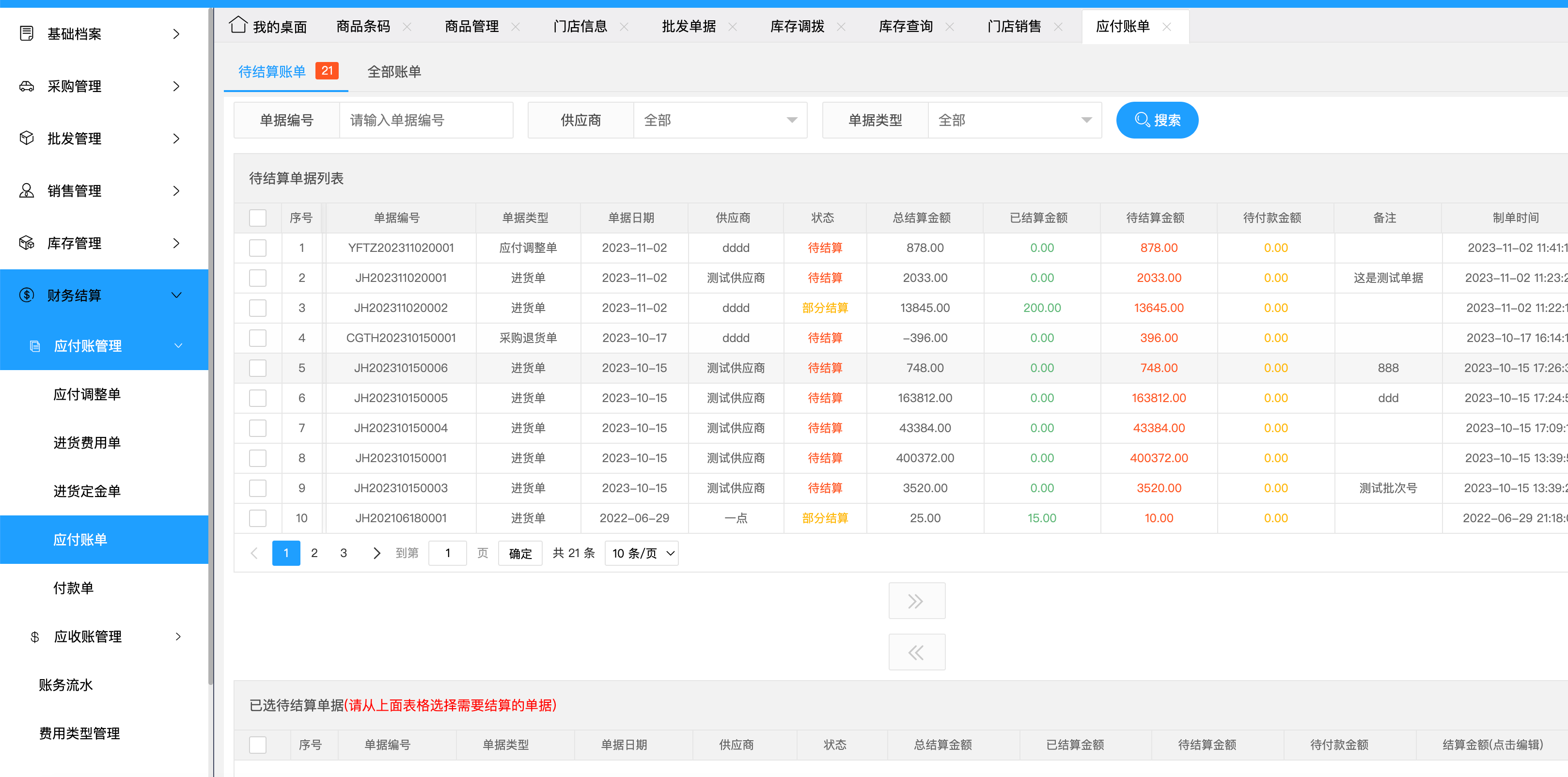Close the 库存查询 tab
Image resolution: width=1568 pixels, height=777 pixels.
950,26
